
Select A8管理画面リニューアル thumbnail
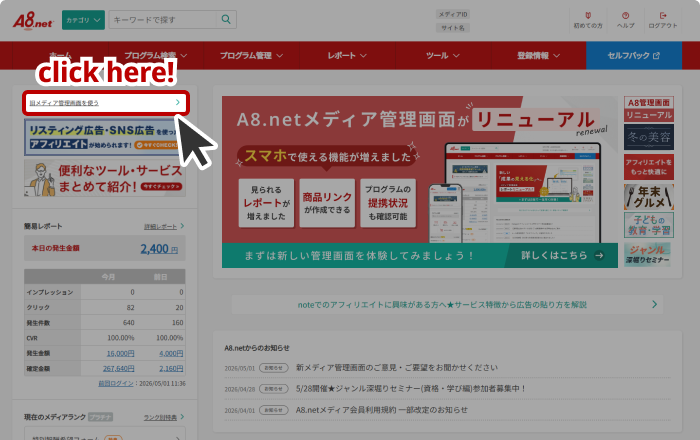pos(649,109)
